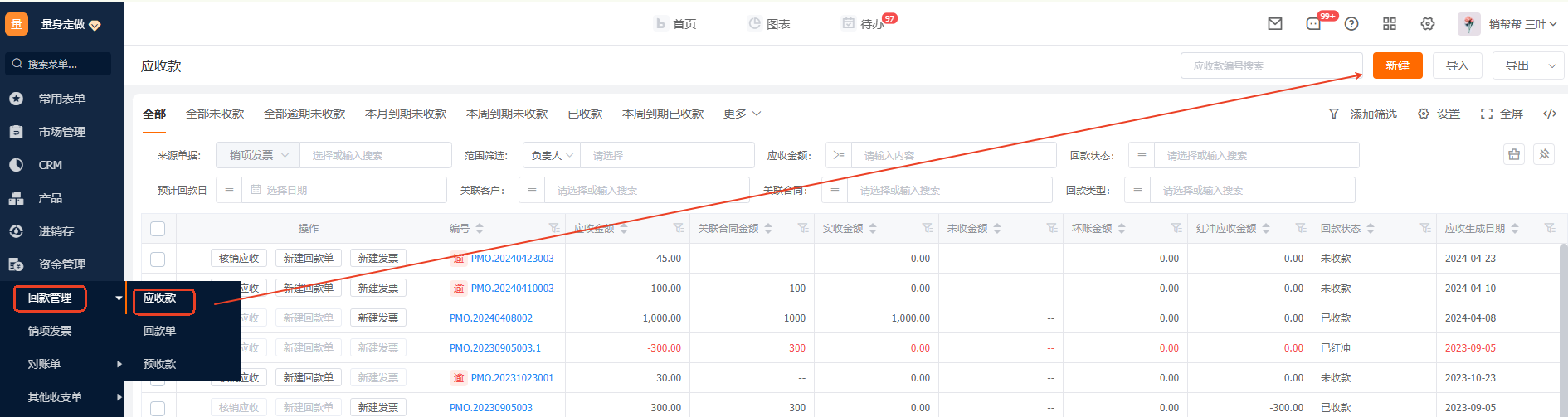This screenshot has width=1568, height=417.
Task: Open the 负责人 range filter dropdown
Action: (x=553, y=155)
